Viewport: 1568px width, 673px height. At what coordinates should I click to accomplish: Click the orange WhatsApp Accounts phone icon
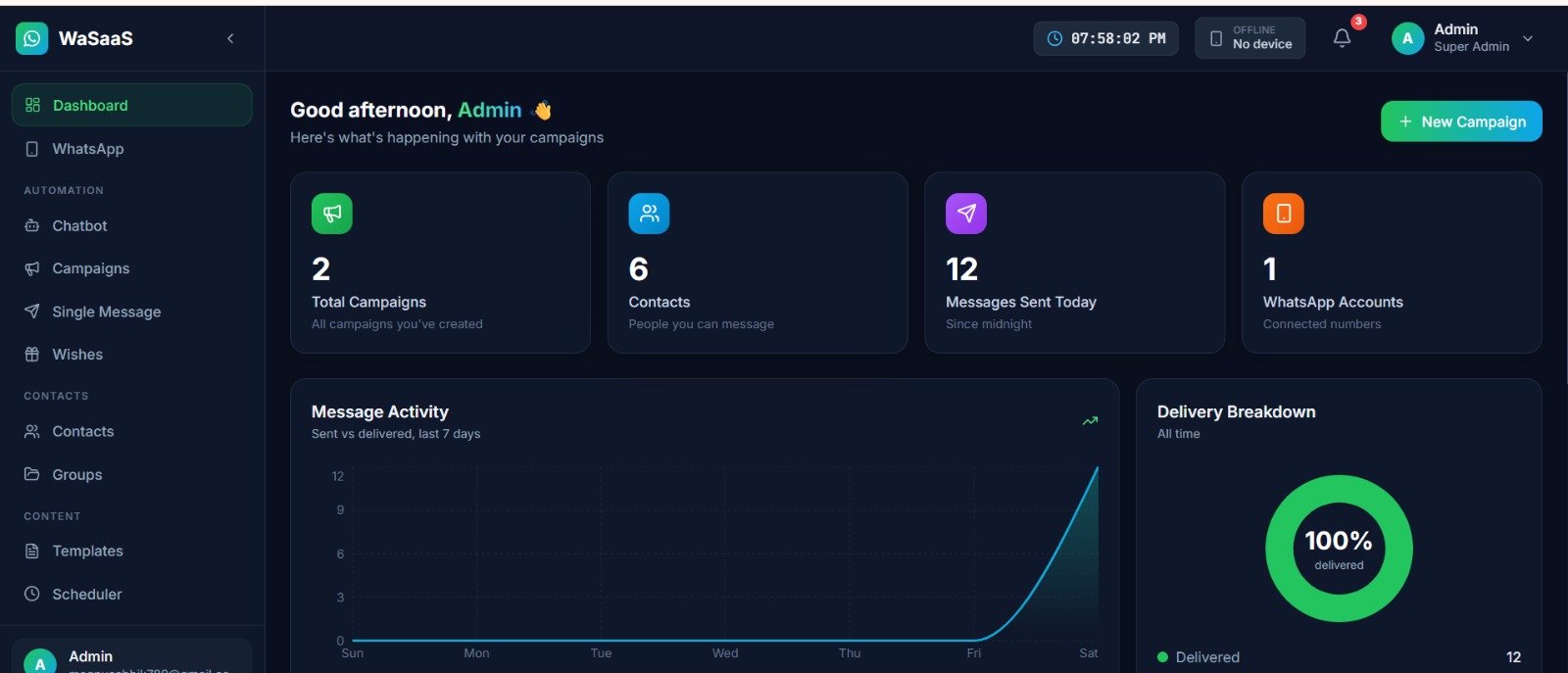pos(1284,214)
